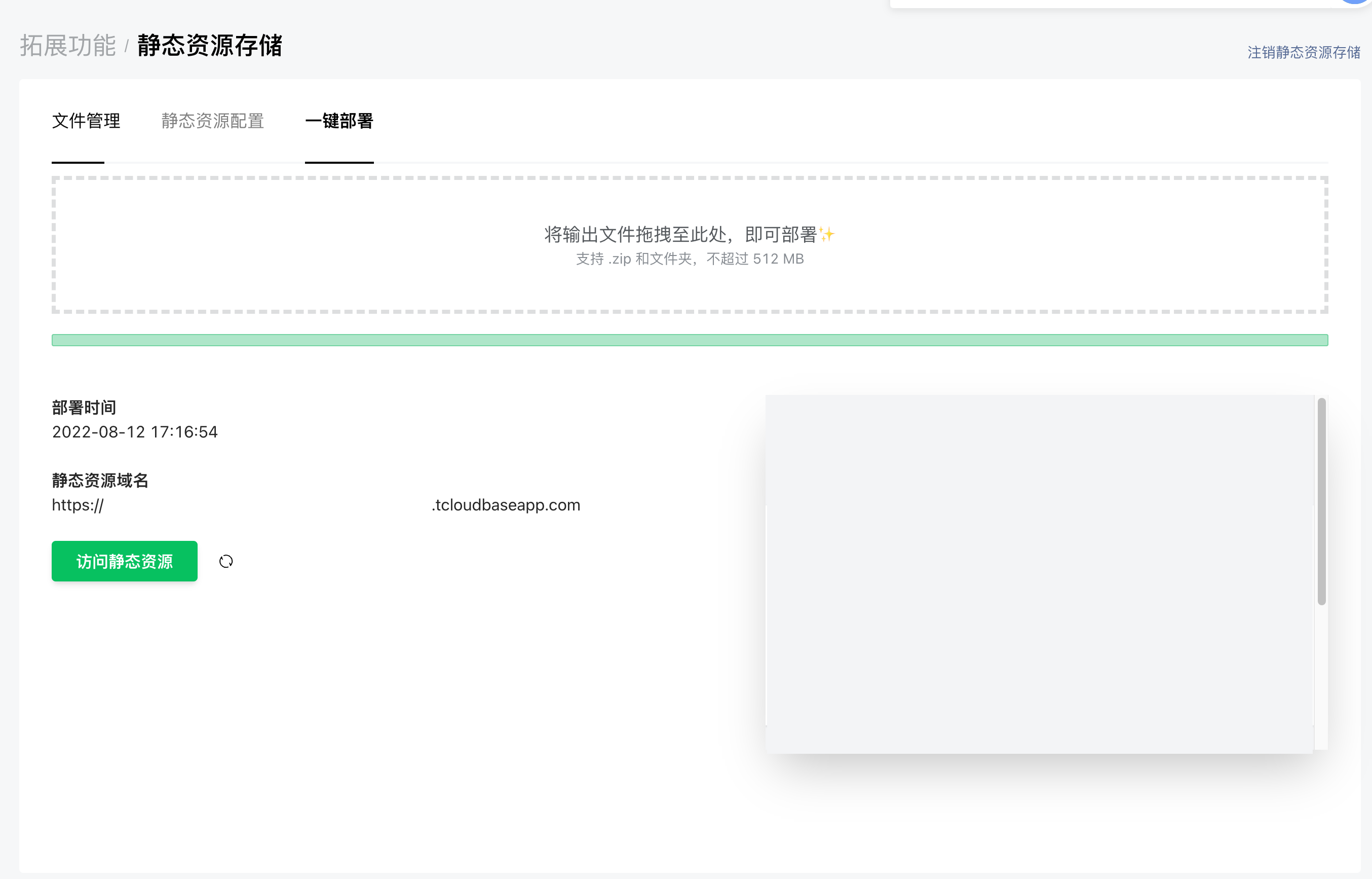
Task: Click the 部署时间 label
Action: pyautogui.click(x=84, y=408)
